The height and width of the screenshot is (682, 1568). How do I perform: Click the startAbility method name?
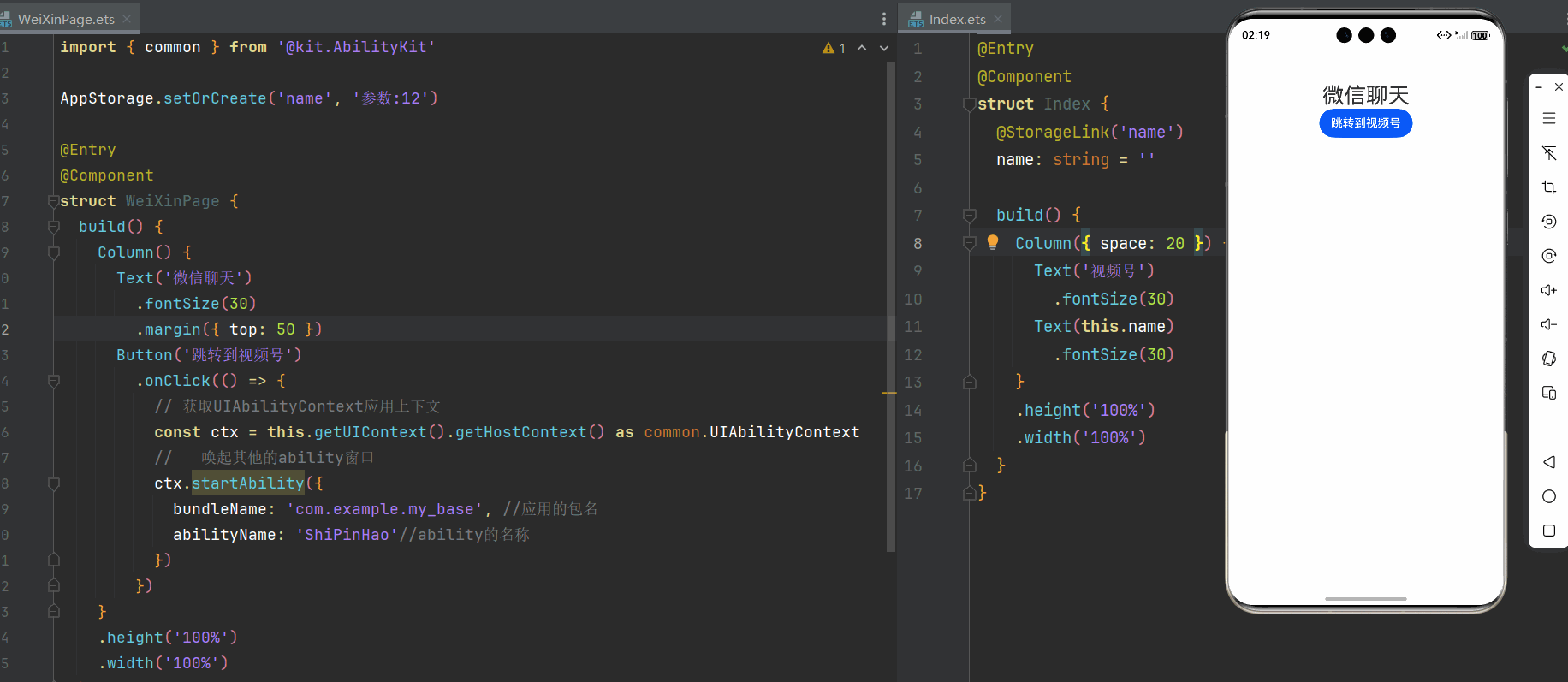pyautogui.click(x=248, y=483)
